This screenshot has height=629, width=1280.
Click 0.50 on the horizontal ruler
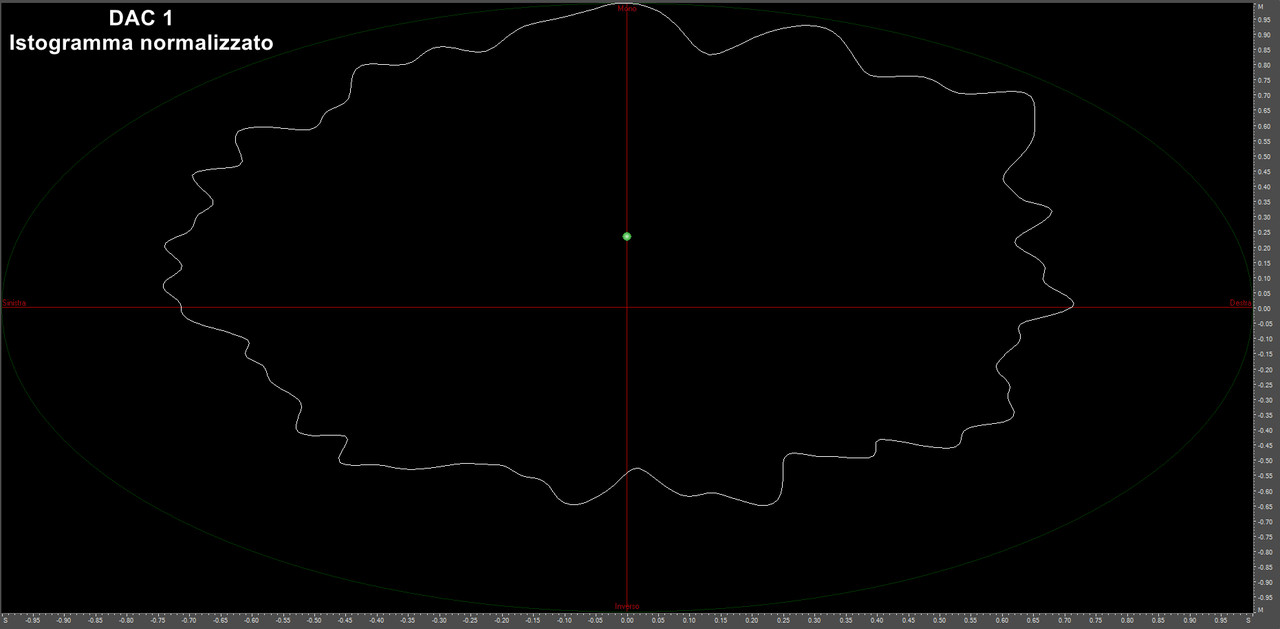(x=940, y=621)
